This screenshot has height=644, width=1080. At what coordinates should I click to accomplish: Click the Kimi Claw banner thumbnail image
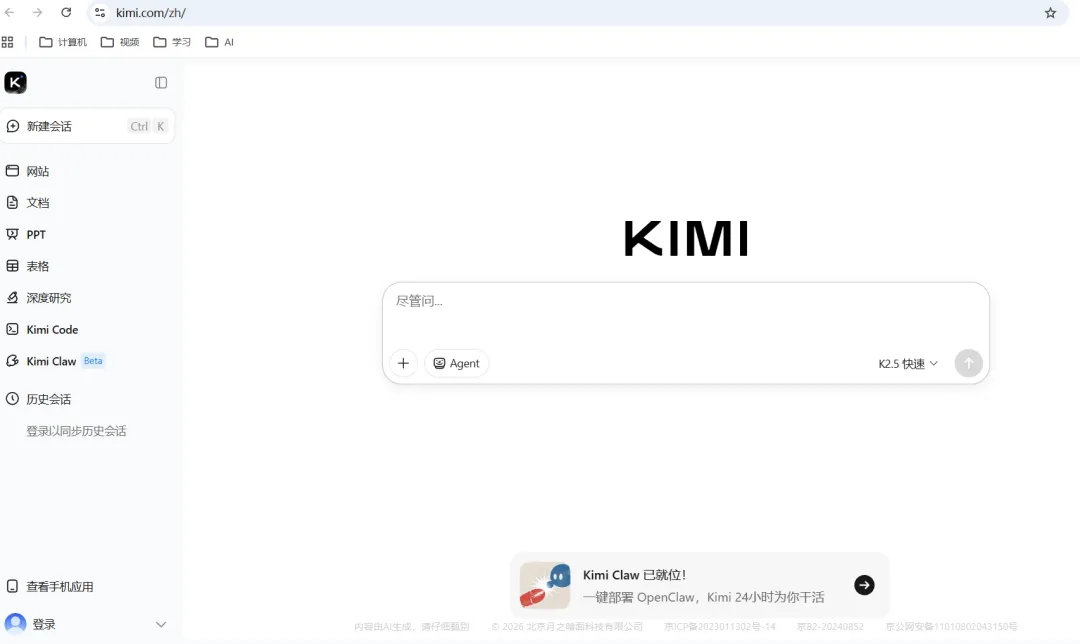[545, 585]
